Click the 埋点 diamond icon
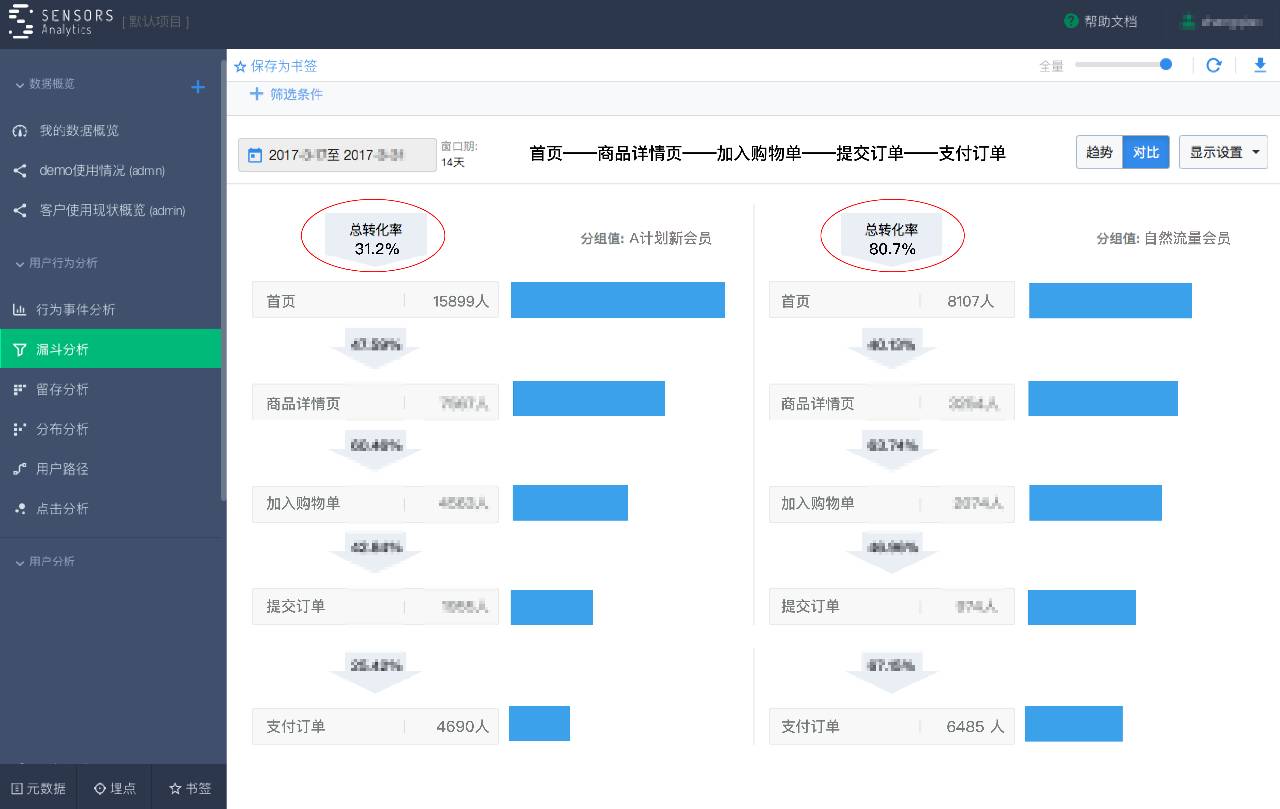This screenshot has width=1280, height=809. tap(99, 788)
